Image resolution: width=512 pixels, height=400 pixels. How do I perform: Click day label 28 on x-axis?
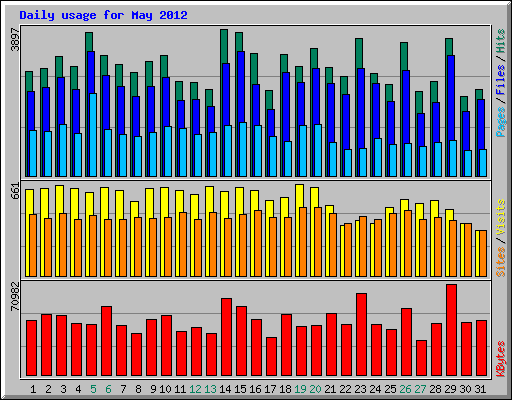pos(435,389)
